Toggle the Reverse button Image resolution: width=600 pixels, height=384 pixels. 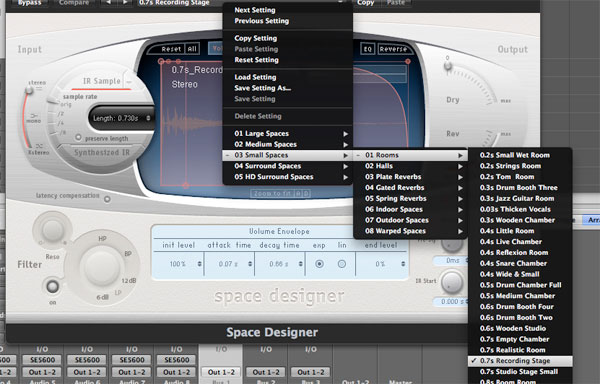pyautogui.click(x=393, y=49)
